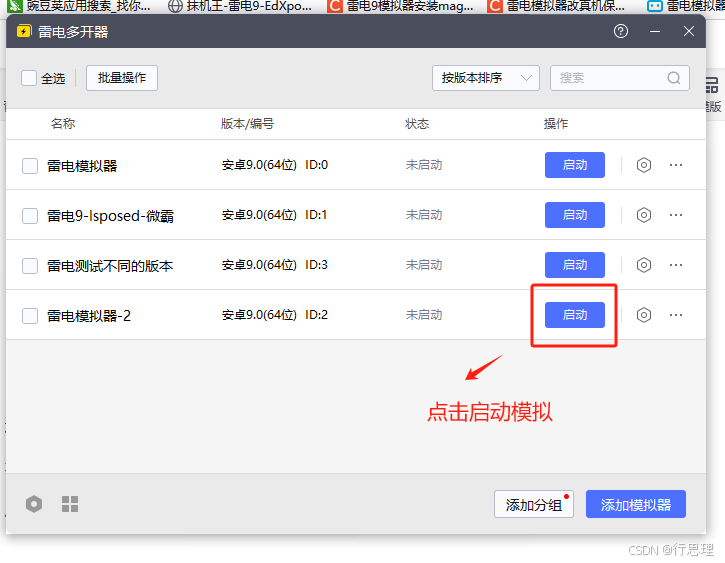Screen dimensions: 725x563
Task: Open more options for 雷电测试不同的版本 row
Action: point(676,265)
